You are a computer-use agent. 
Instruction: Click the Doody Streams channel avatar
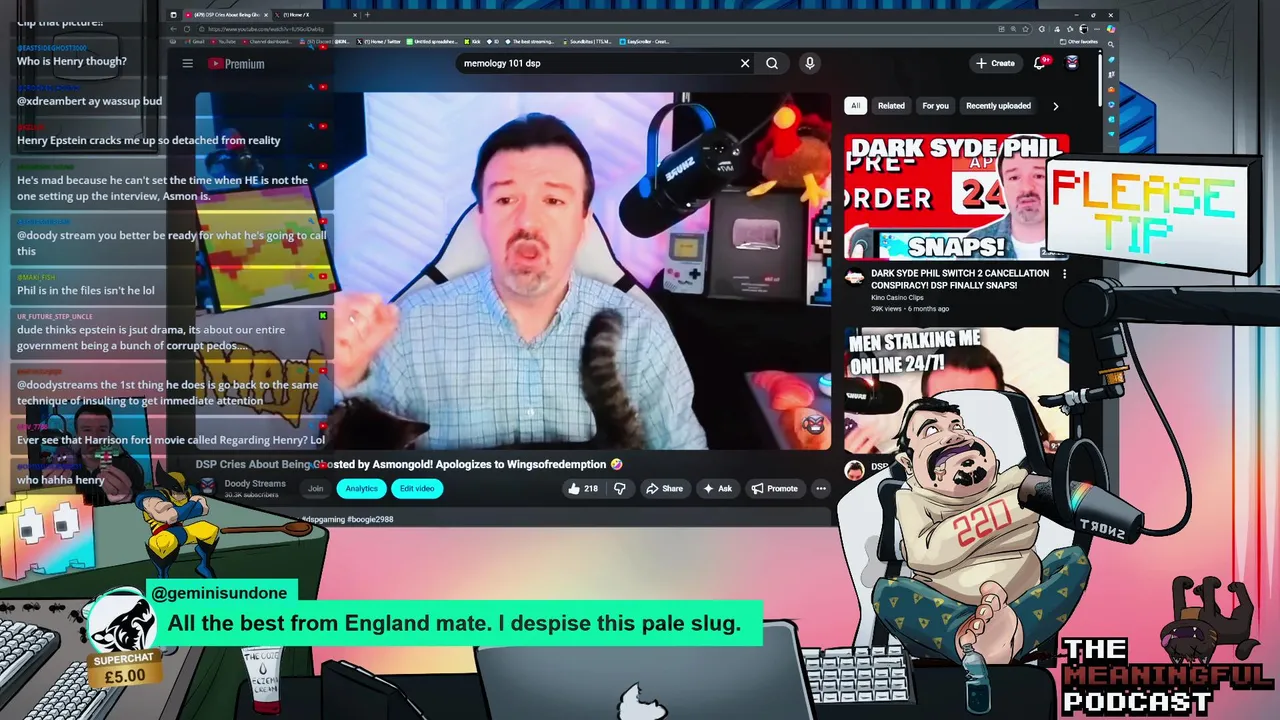[x=207, y=487]
